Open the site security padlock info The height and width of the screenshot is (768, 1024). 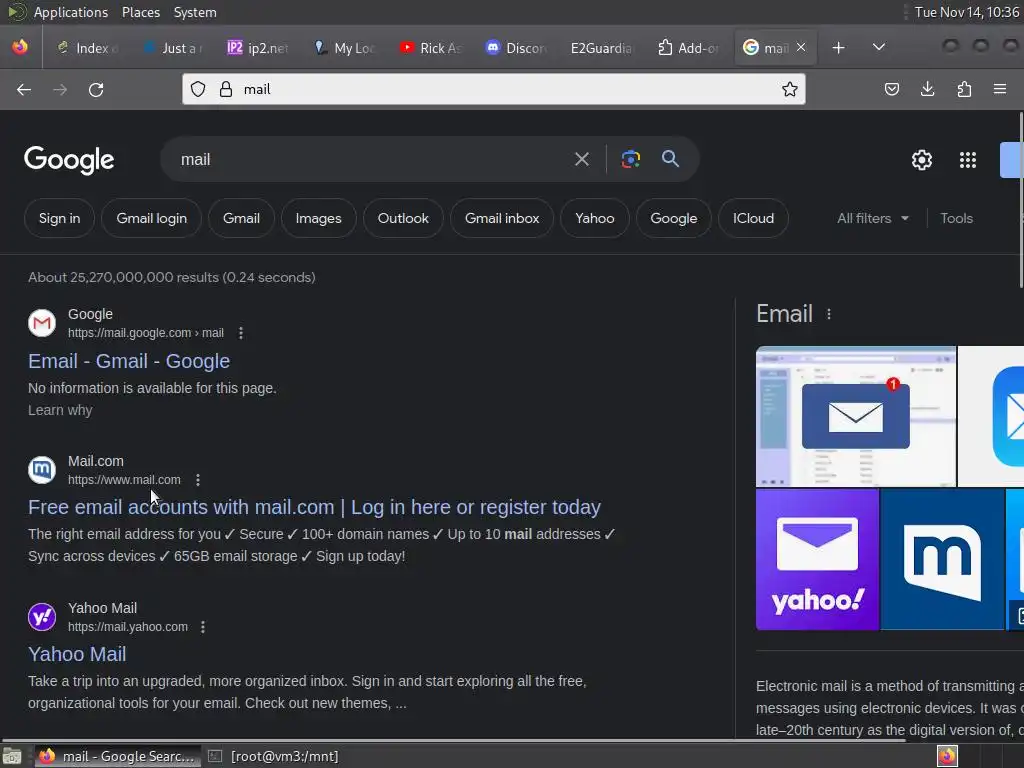coord(226,89)
